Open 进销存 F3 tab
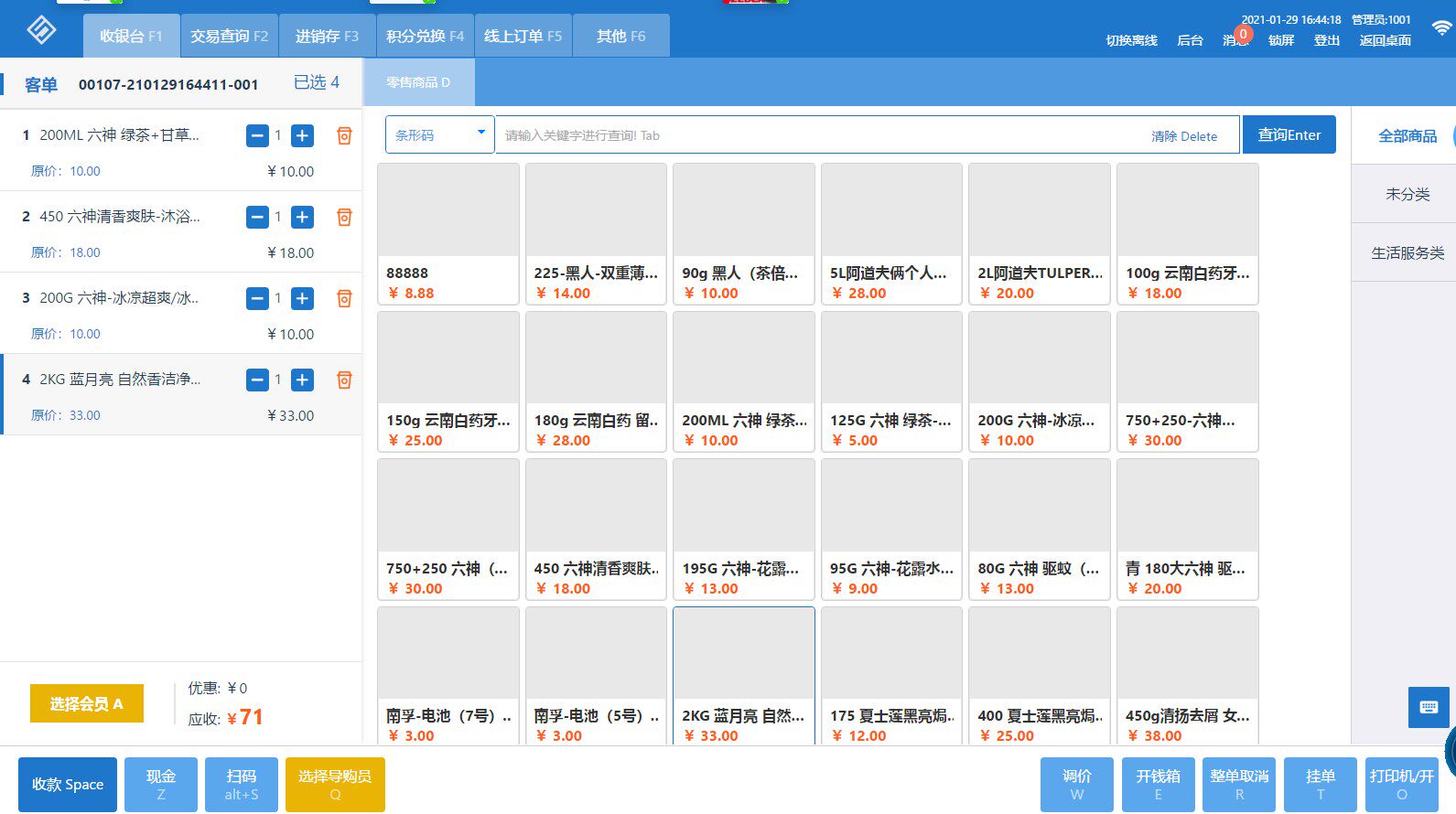The height and width of the screenshot is (814, 1456). coord(328,36)
